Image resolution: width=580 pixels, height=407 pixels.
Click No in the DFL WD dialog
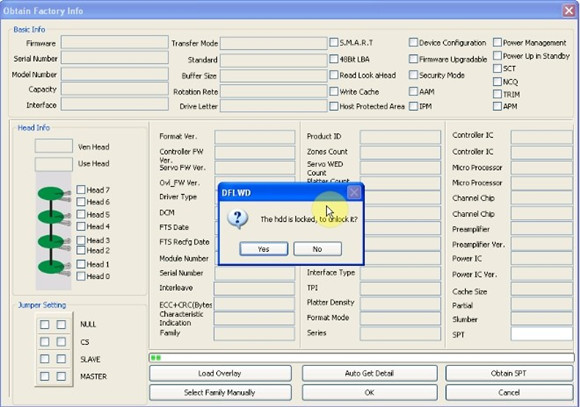click(x=317, y=249)
